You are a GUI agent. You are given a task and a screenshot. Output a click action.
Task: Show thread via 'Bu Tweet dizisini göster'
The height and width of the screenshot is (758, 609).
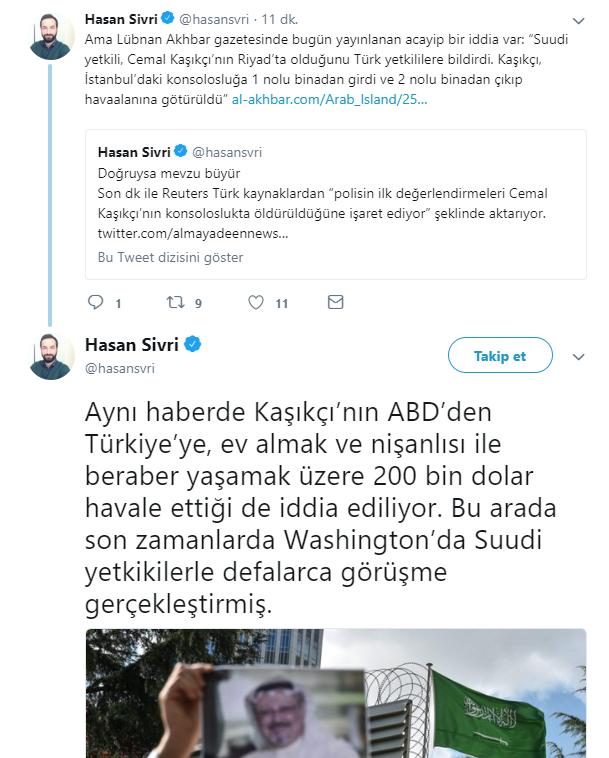click(x=170, y=257)
